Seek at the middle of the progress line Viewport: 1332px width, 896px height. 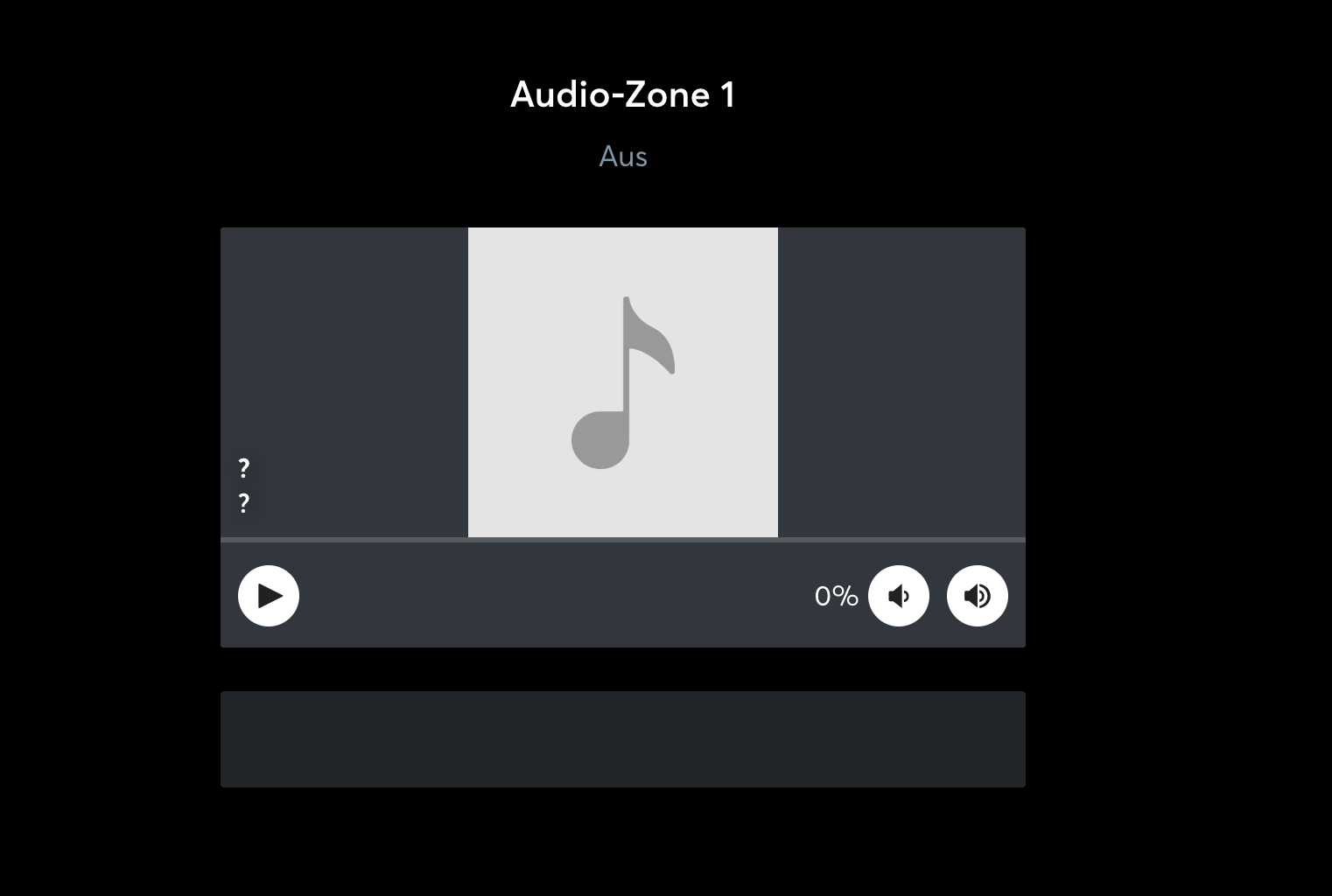[x=623, y=540]
